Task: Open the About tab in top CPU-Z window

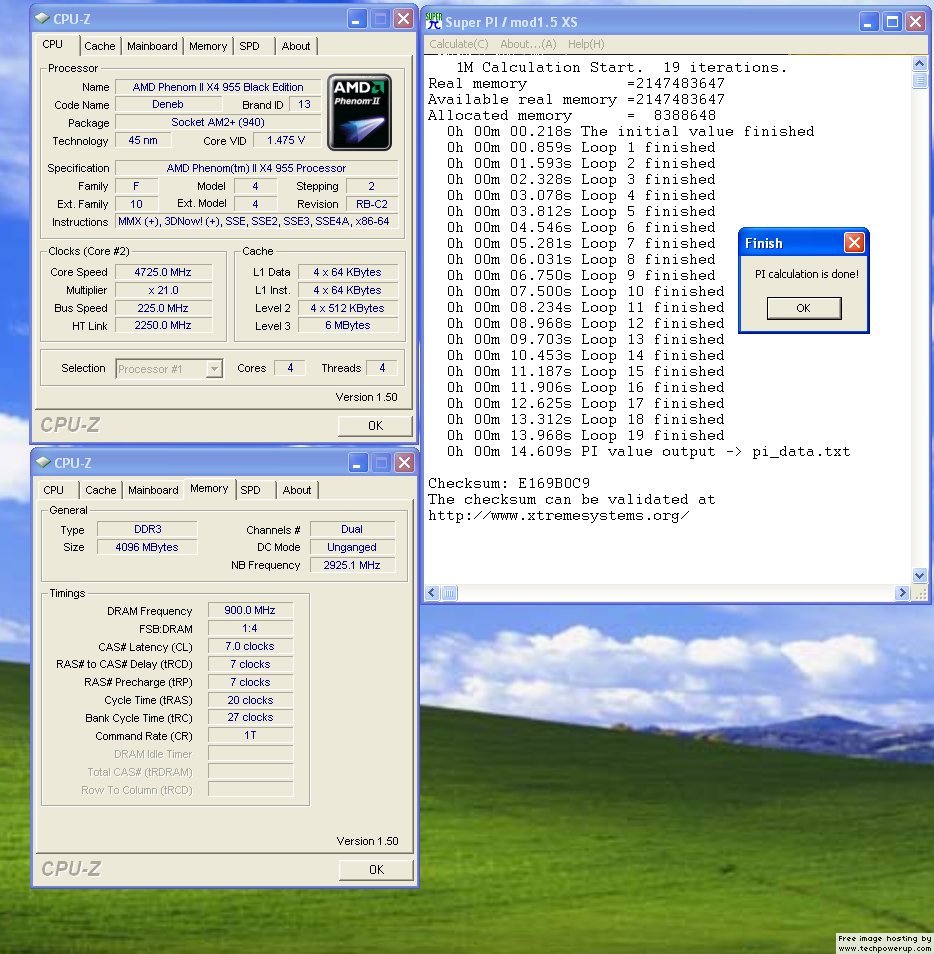Action: pyautogui.click(x=296, y=46)
